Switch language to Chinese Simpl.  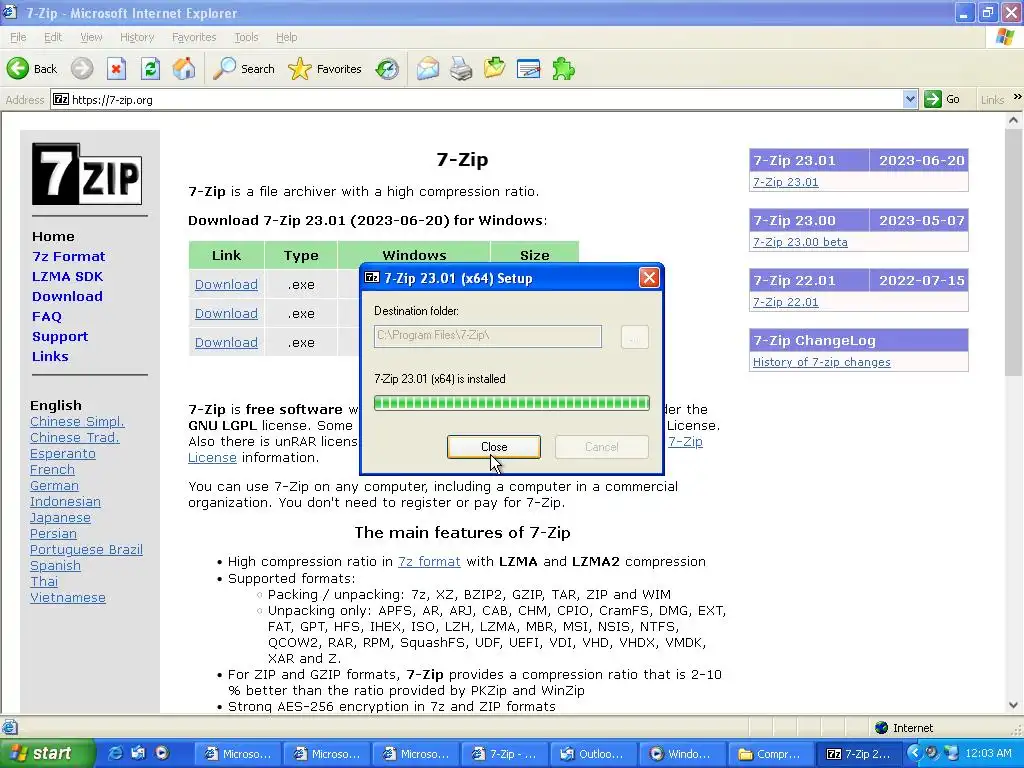pyautogui.click(x=77, y=422)
